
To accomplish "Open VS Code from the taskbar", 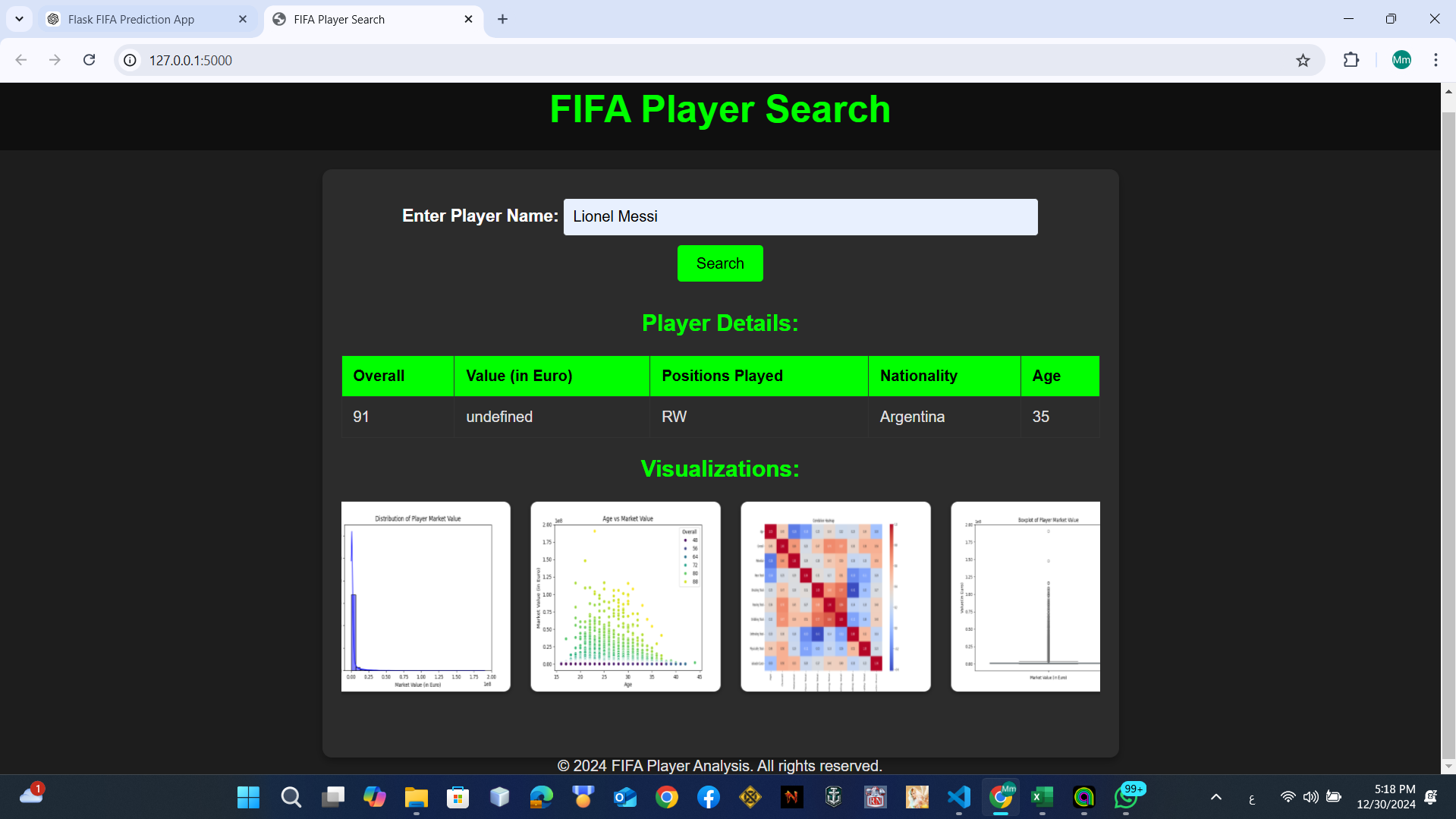I will 958,798.
